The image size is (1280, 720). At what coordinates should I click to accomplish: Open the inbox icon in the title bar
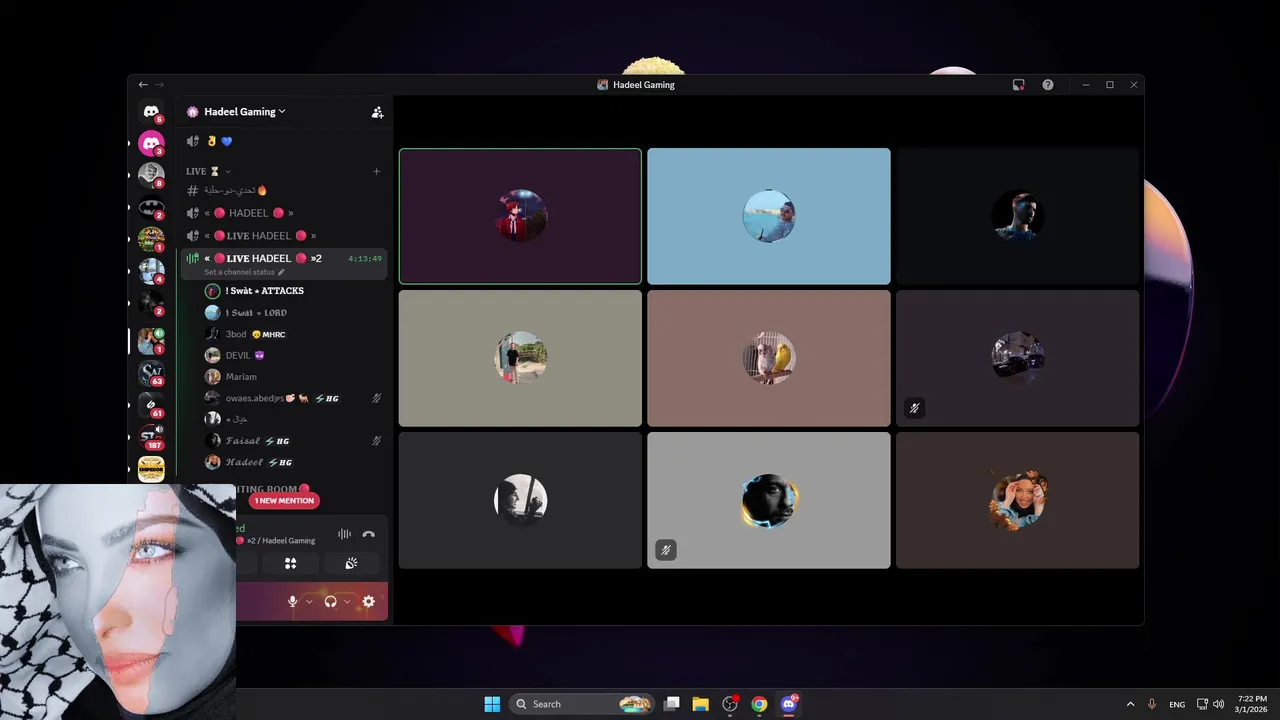(x=1018, y=85)
